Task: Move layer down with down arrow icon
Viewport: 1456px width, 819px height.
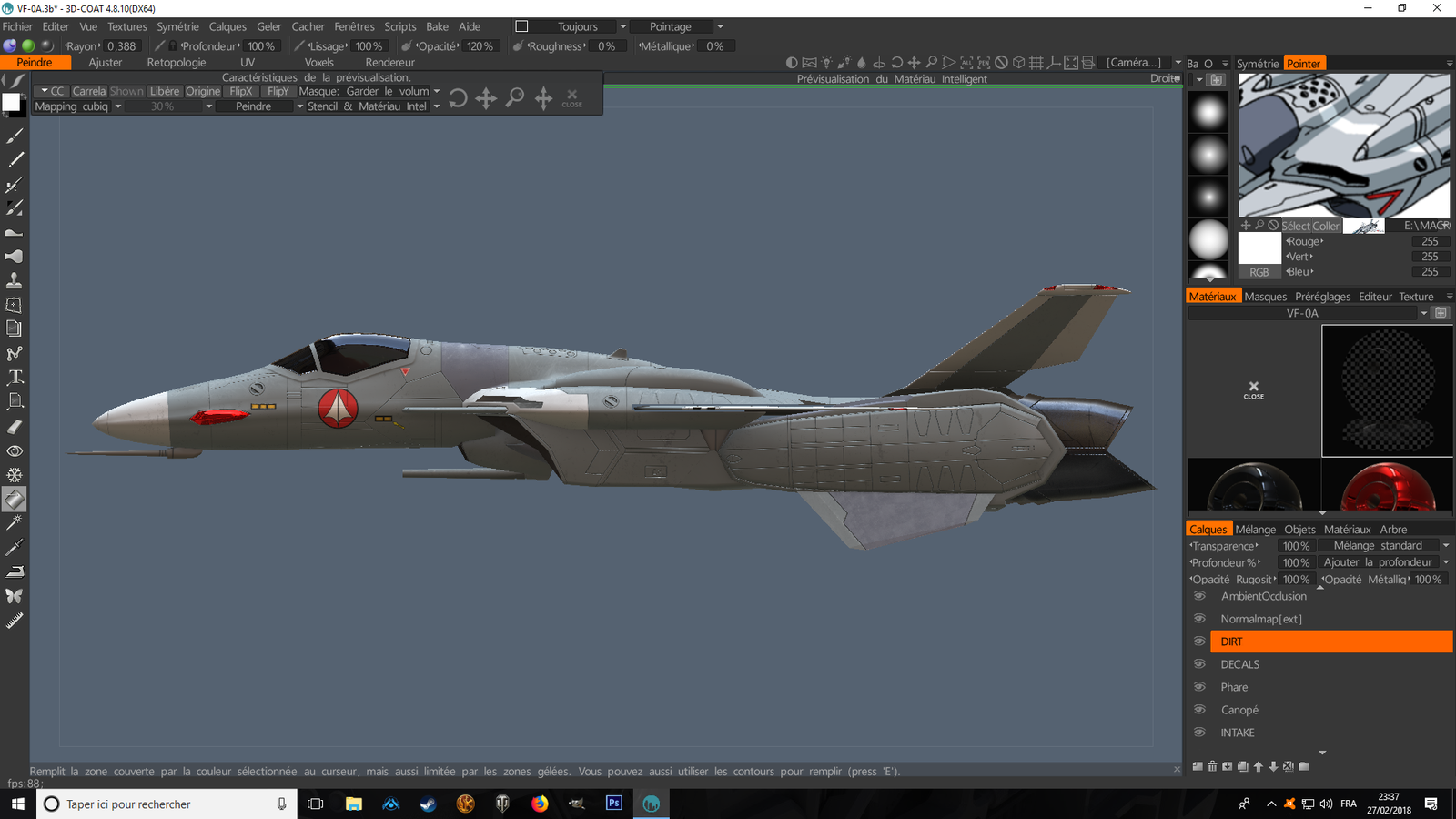Action: [1273, 766]
